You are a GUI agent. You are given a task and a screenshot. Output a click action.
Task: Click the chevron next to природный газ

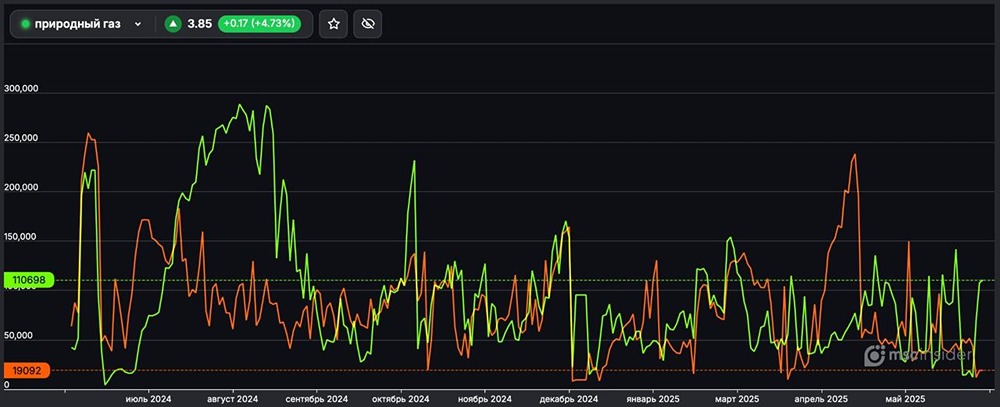(138, 24)
